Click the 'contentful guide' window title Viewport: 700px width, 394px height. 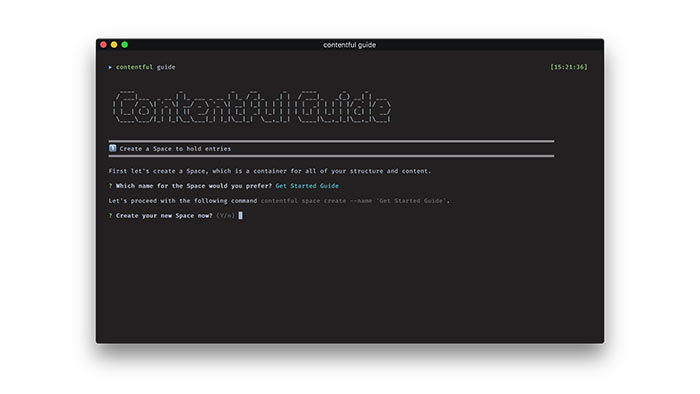click(x=350, y=45)
